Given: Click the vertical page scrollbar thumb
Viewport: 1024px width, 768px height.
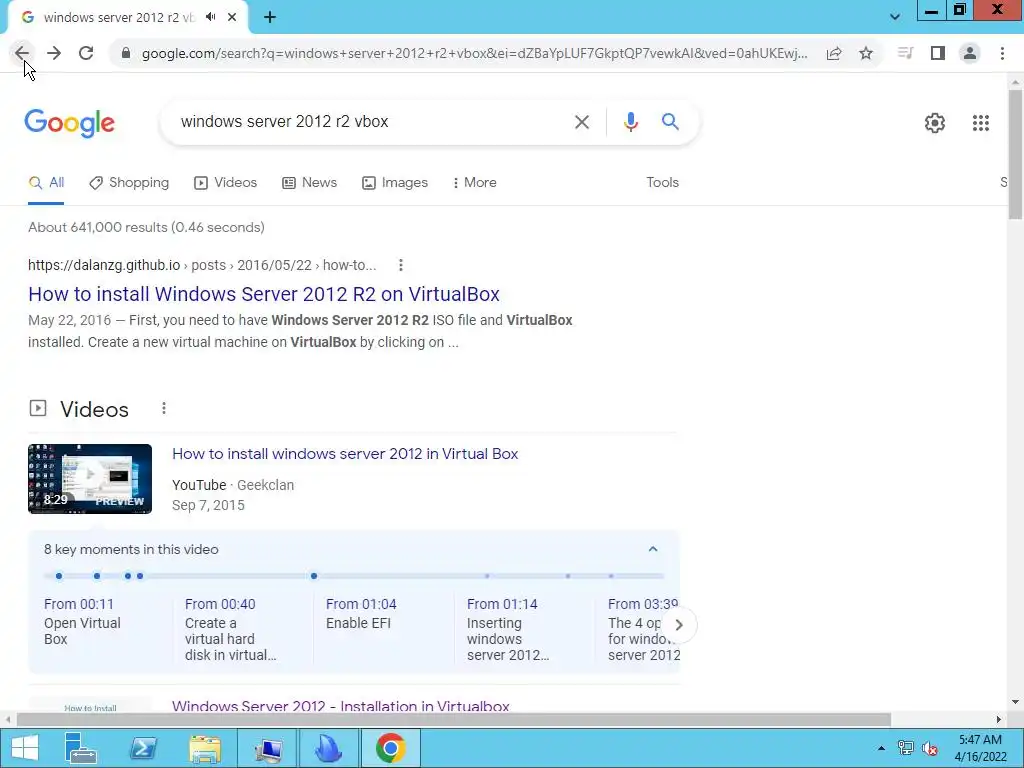Looking at the screenshot, I should click(1015, 155).
